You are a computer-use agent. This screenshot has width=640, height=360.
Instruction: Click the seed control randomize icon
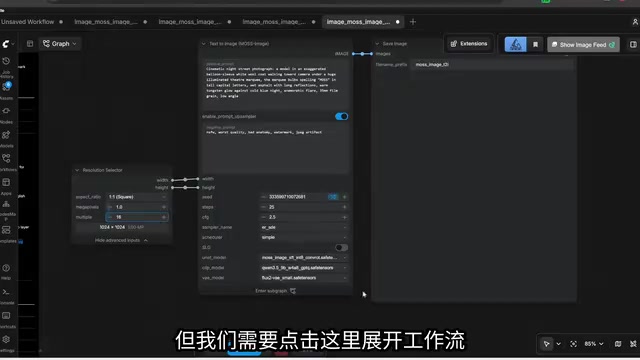(x=333, y=197)
